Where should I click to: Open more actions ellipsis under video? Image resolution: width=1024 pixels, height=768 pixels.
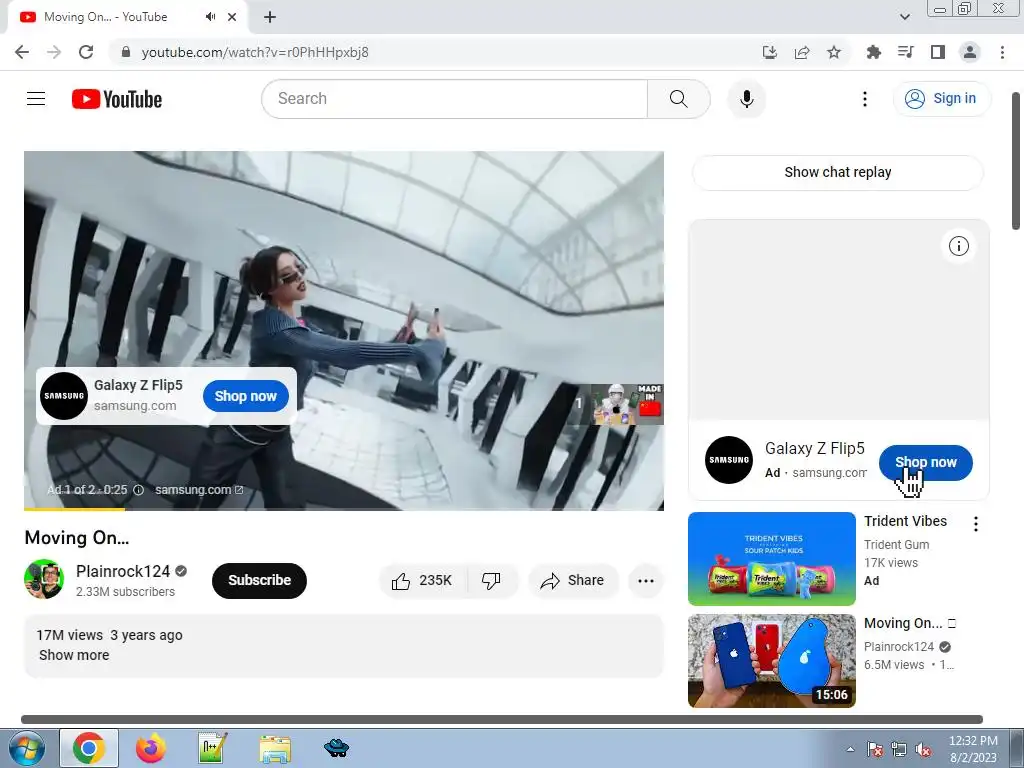tap(646, 581)
